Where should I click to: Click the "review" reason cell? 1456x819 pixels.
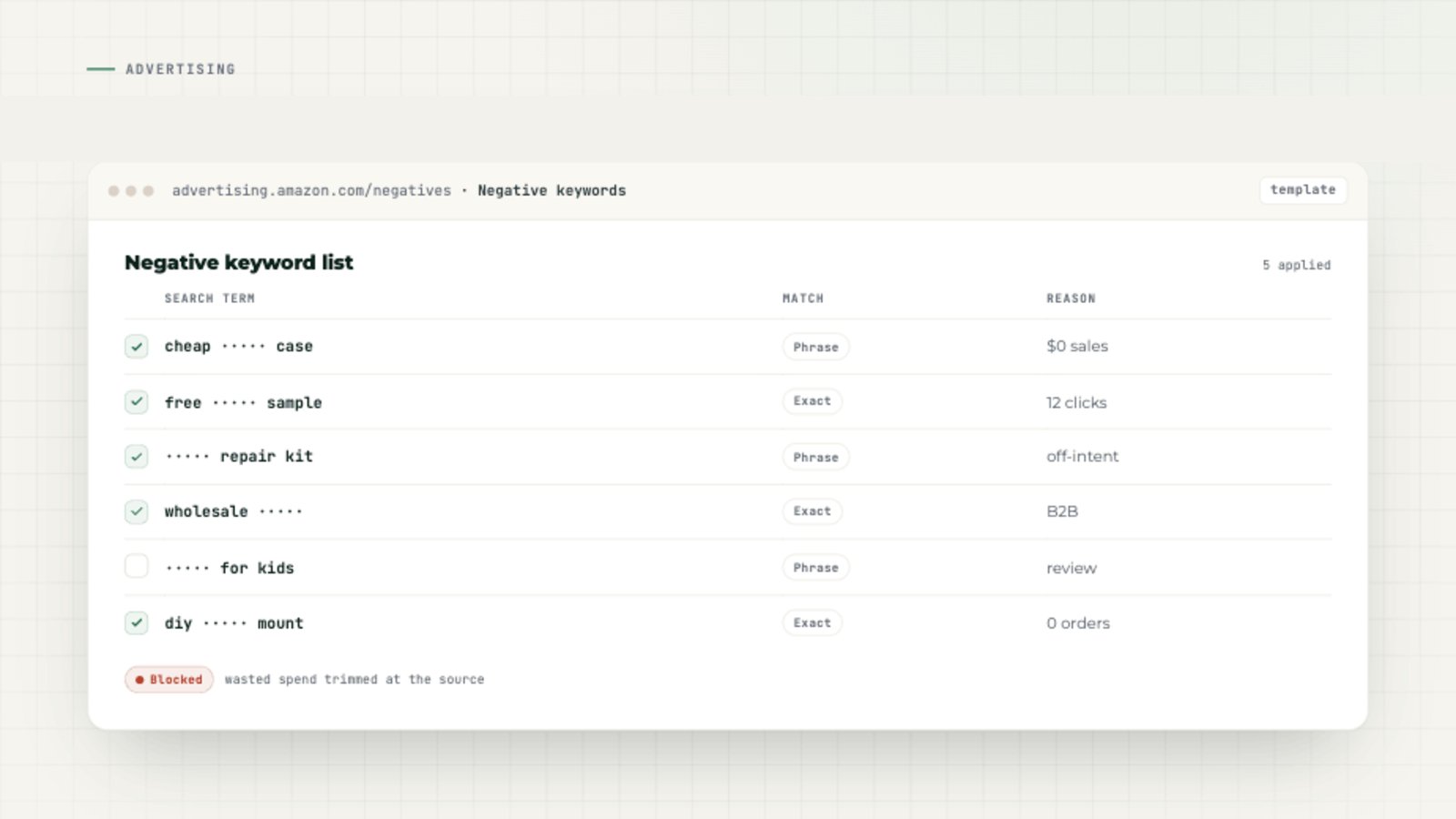coord(1071,568)
